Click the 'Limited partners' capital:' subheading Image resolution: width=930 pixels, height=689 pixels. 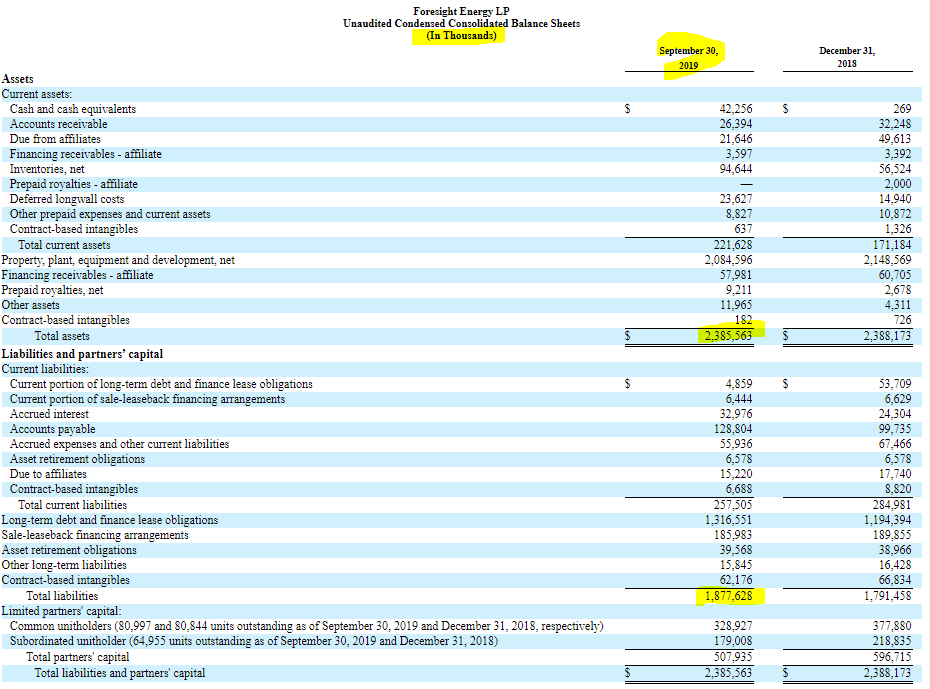pos(61,611)
